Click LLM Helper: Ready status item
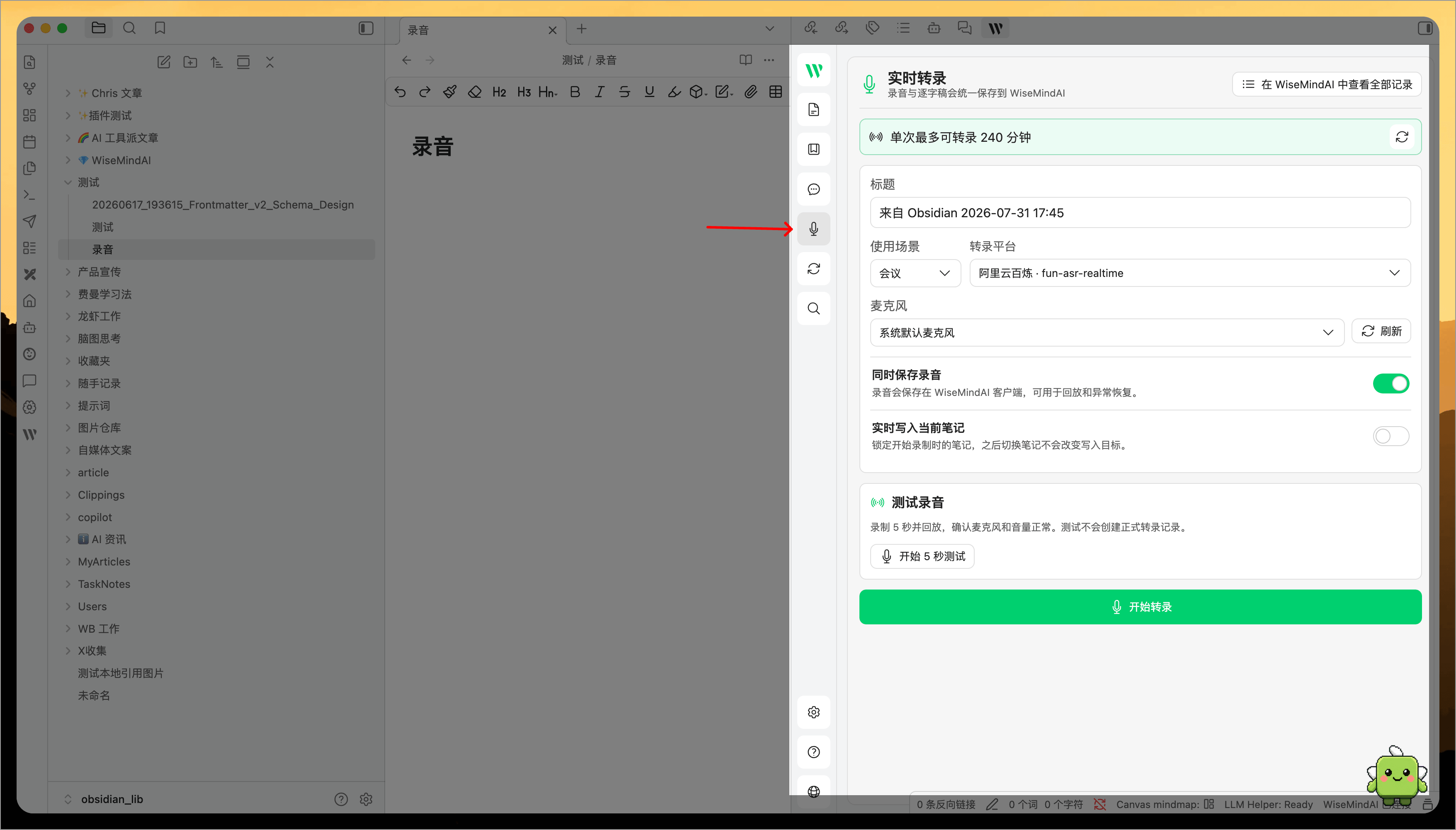1456x830 pixels. click(1268, 804)
